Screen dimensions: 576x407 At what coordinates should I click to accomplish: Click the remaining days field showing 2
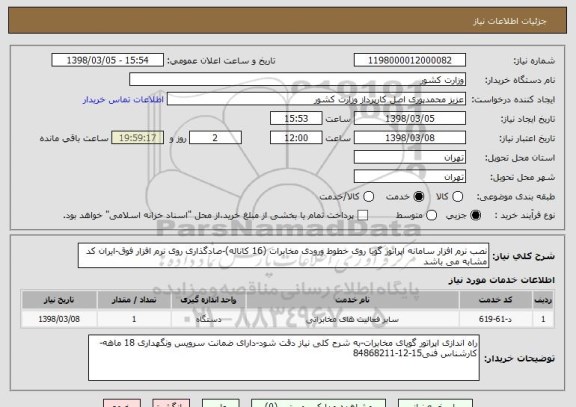(x=215, y=138)
